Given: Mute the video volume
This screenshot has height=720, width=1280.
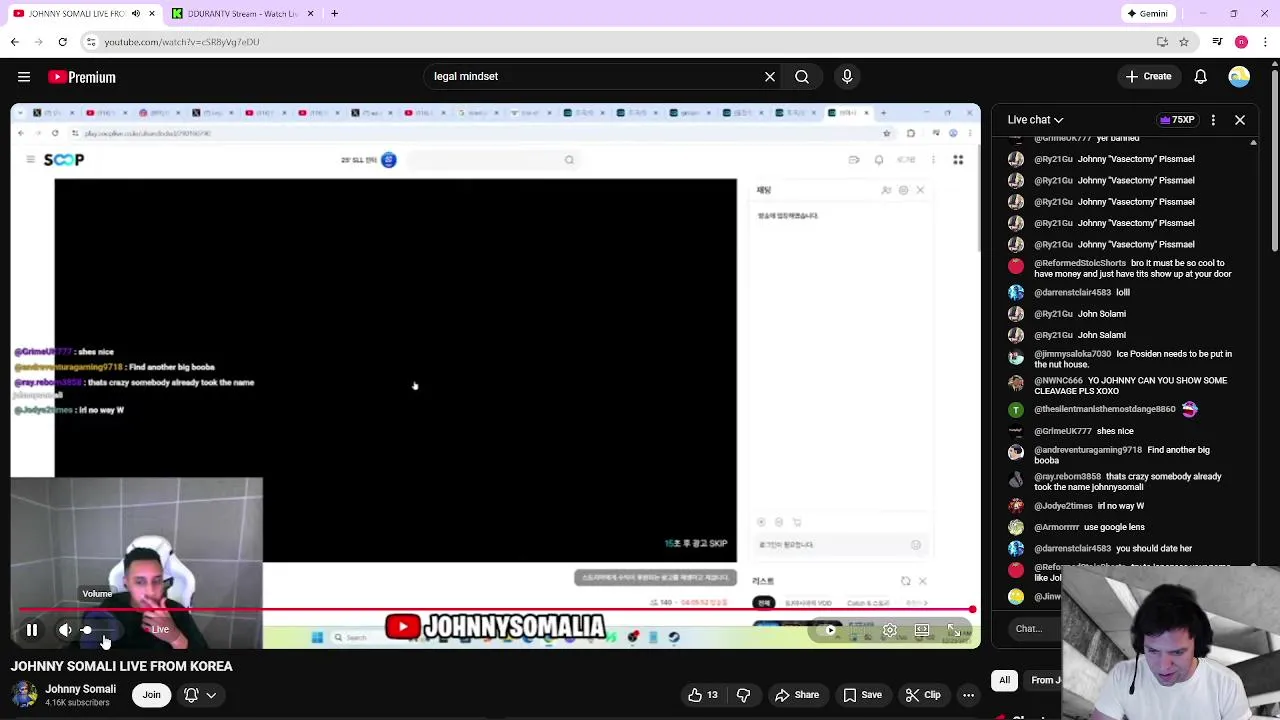Looking at the screenshot, I should point(65,630).
